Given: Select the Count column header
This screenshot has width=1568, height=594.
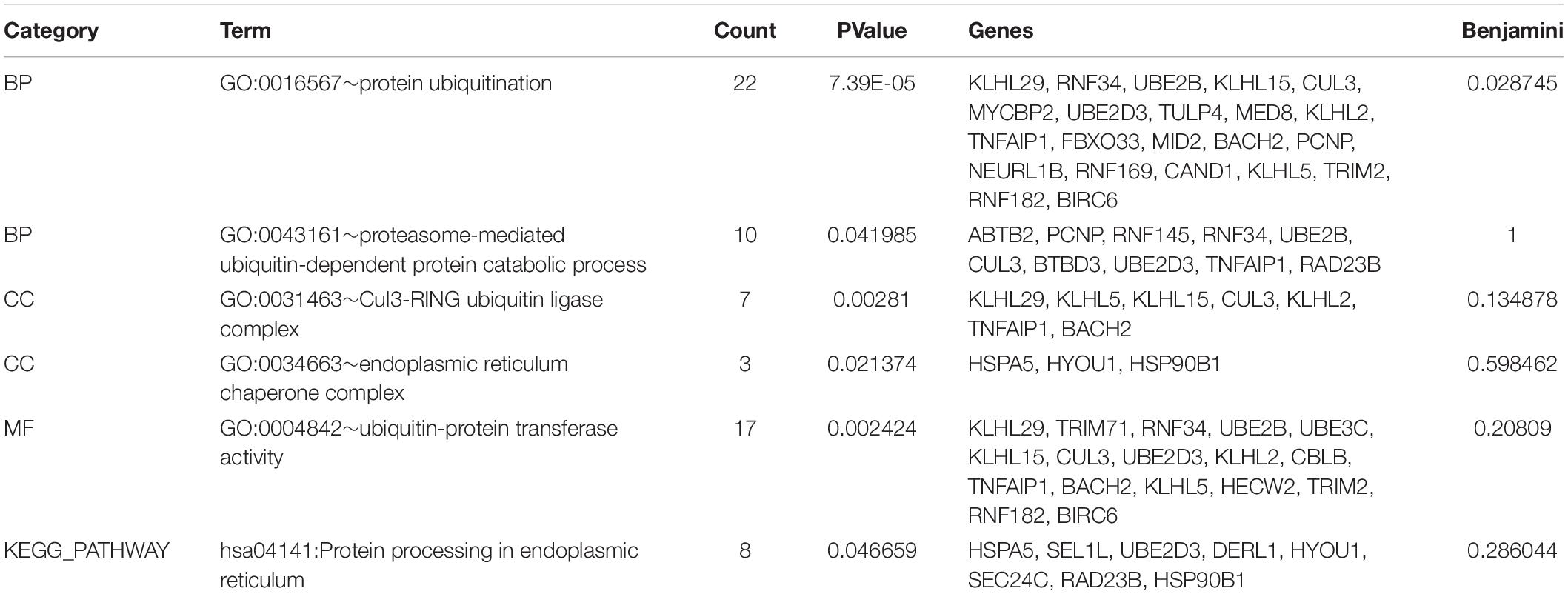Looking at the screenshot, I should click(744, 31).
